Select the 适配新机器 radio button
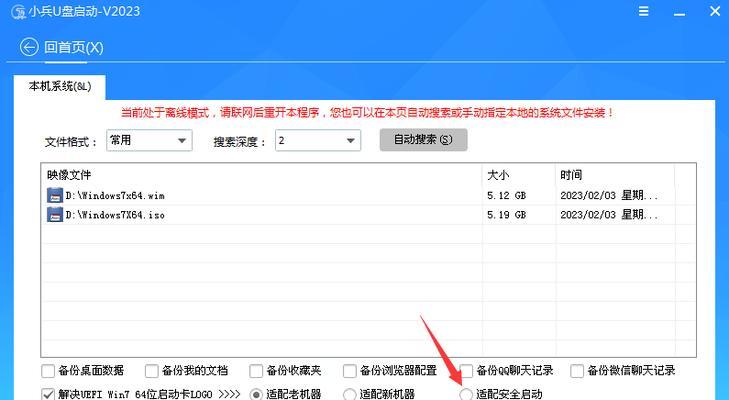Image resolution: width=729 pixels, height=400 pixels. click(350, 394)
